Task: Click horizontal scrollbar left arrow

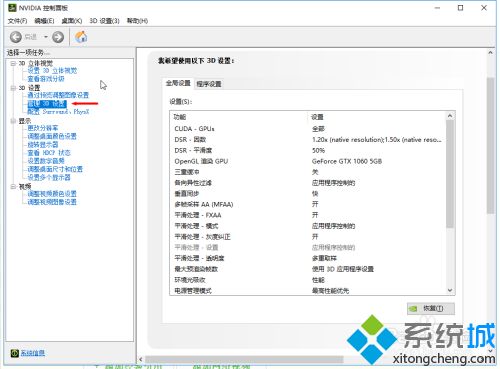Action: (141, 359)
